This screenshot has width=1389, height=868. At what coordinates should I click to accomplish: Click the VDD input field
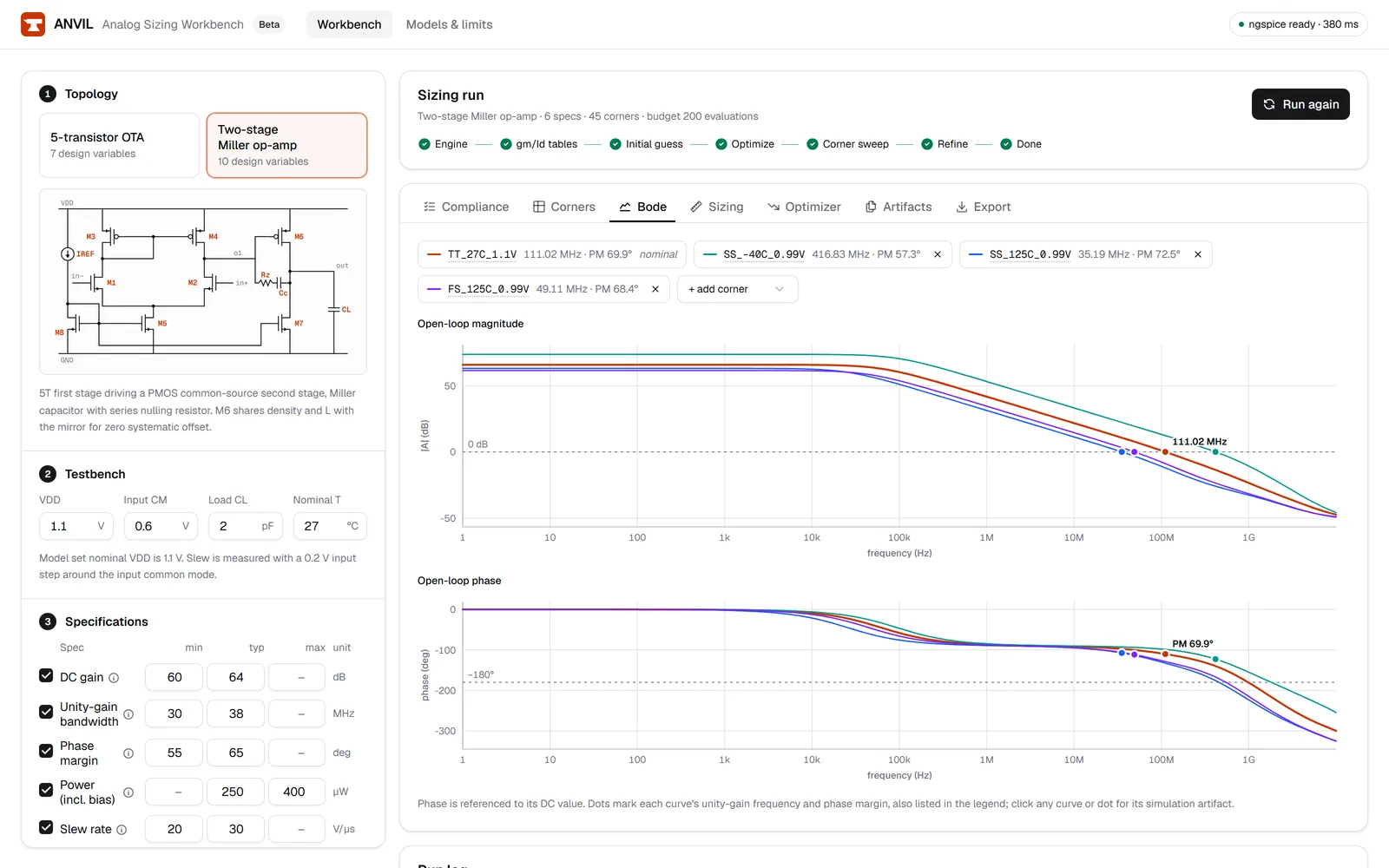[76, 526]
